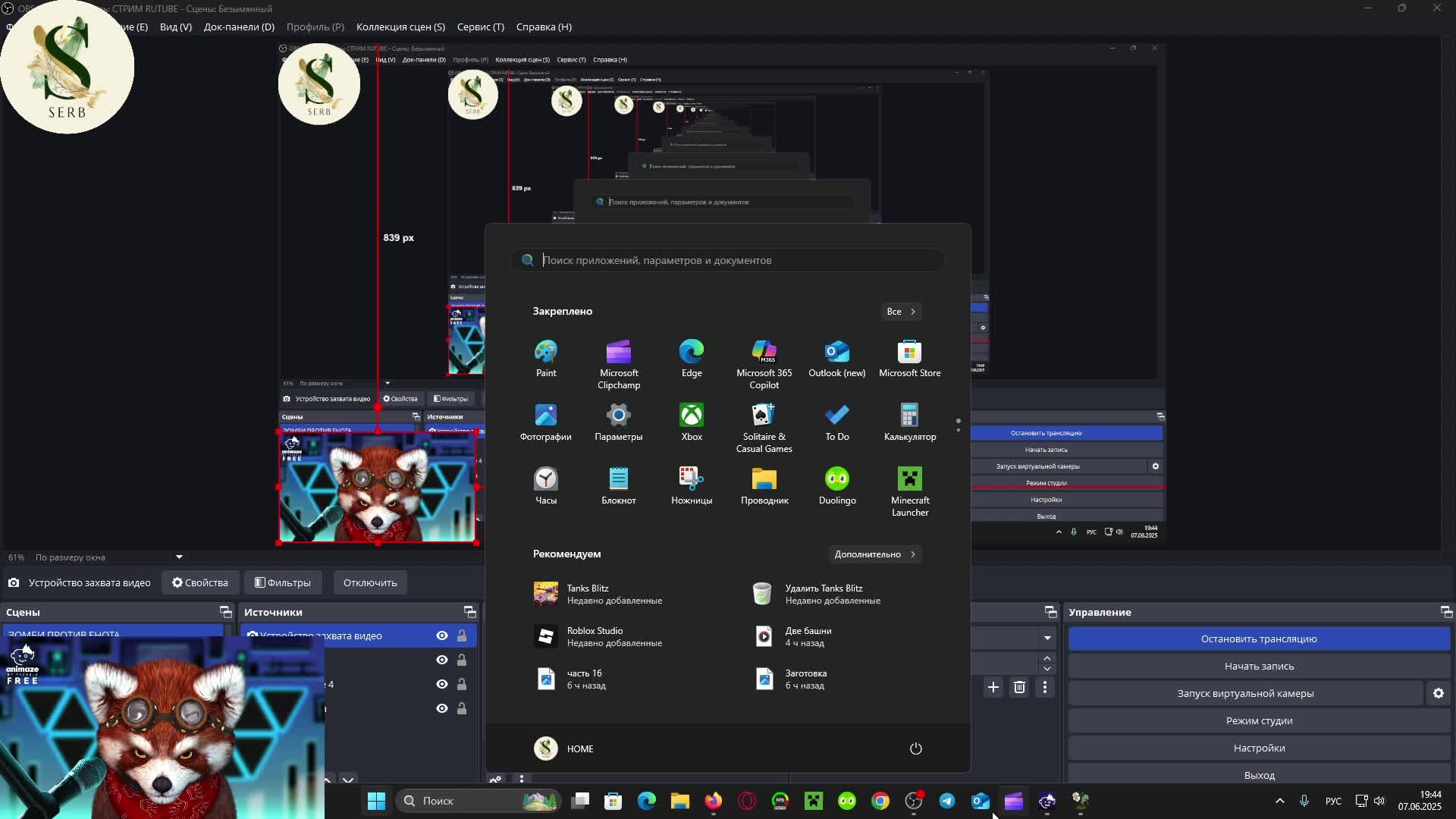
Task: Hide the video capture device source
Action: pos(441,635)
